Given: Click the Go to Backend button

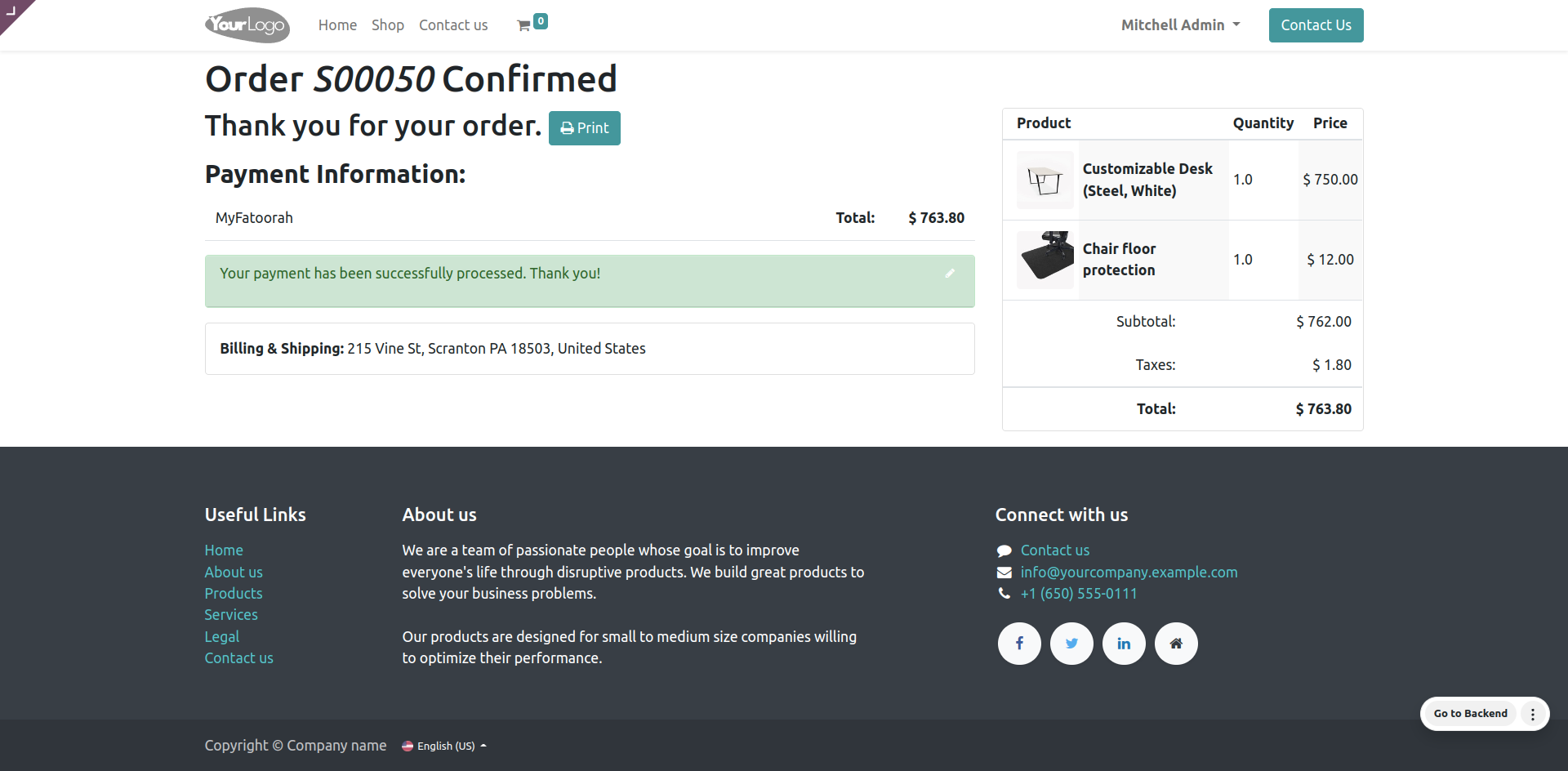Looking at the screenshot, I should pos(1470,714).
